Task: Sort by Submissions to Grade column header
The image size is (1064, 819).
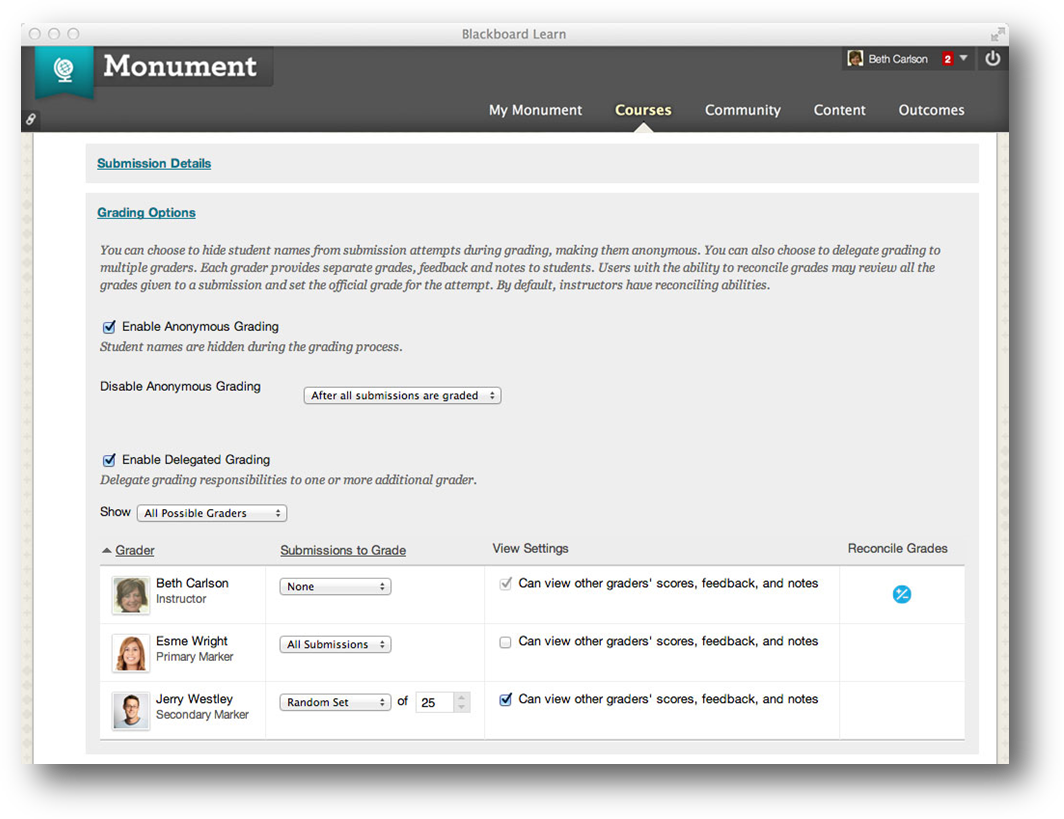Action: 343,550
